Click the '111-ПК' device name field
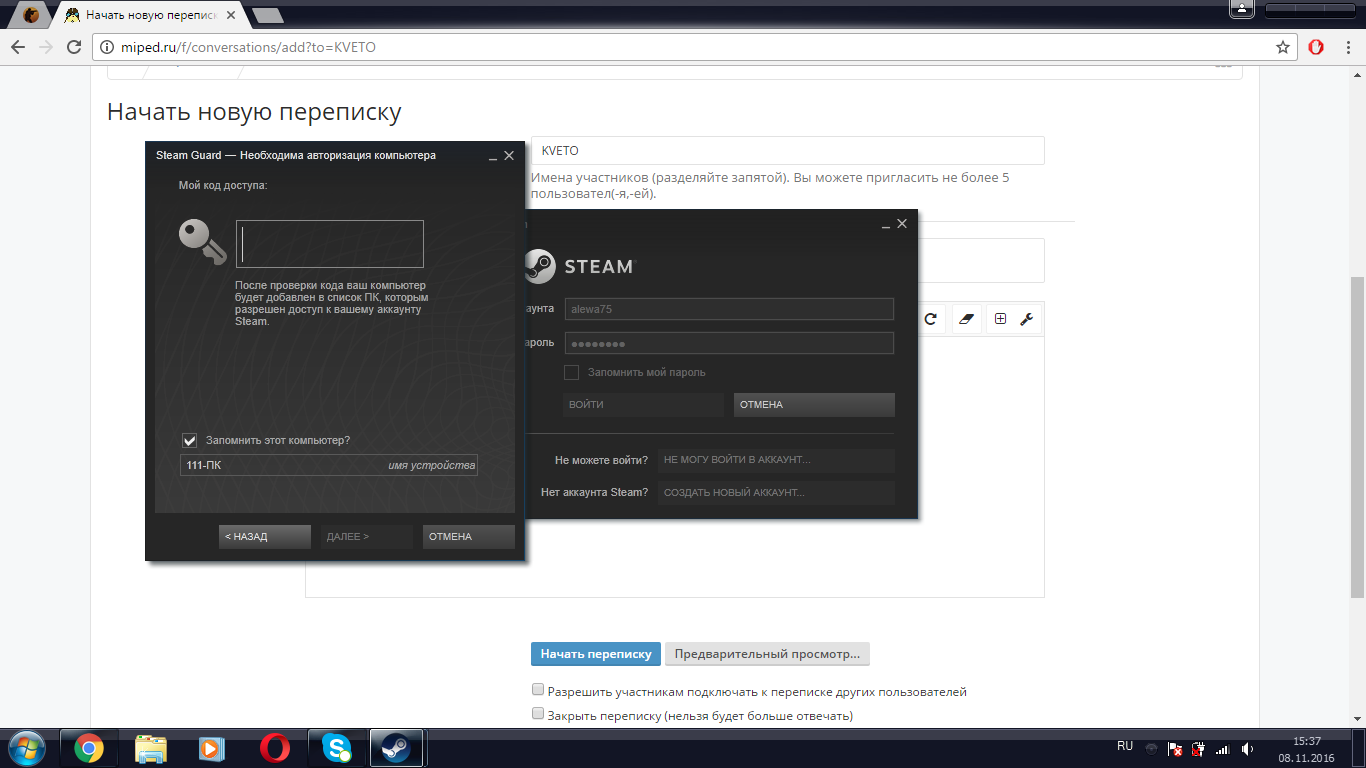This screenshot has height=768, width=1366. (329, 465)
